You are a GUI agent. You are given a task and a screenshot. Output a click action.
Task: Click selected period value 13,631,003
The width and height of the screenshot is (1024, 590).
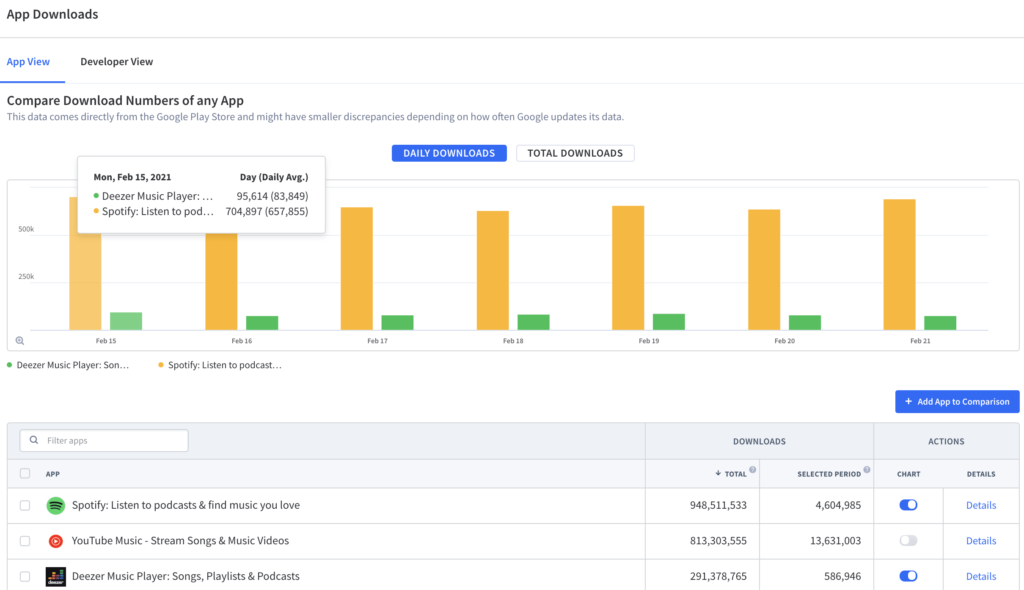(835, 540)
